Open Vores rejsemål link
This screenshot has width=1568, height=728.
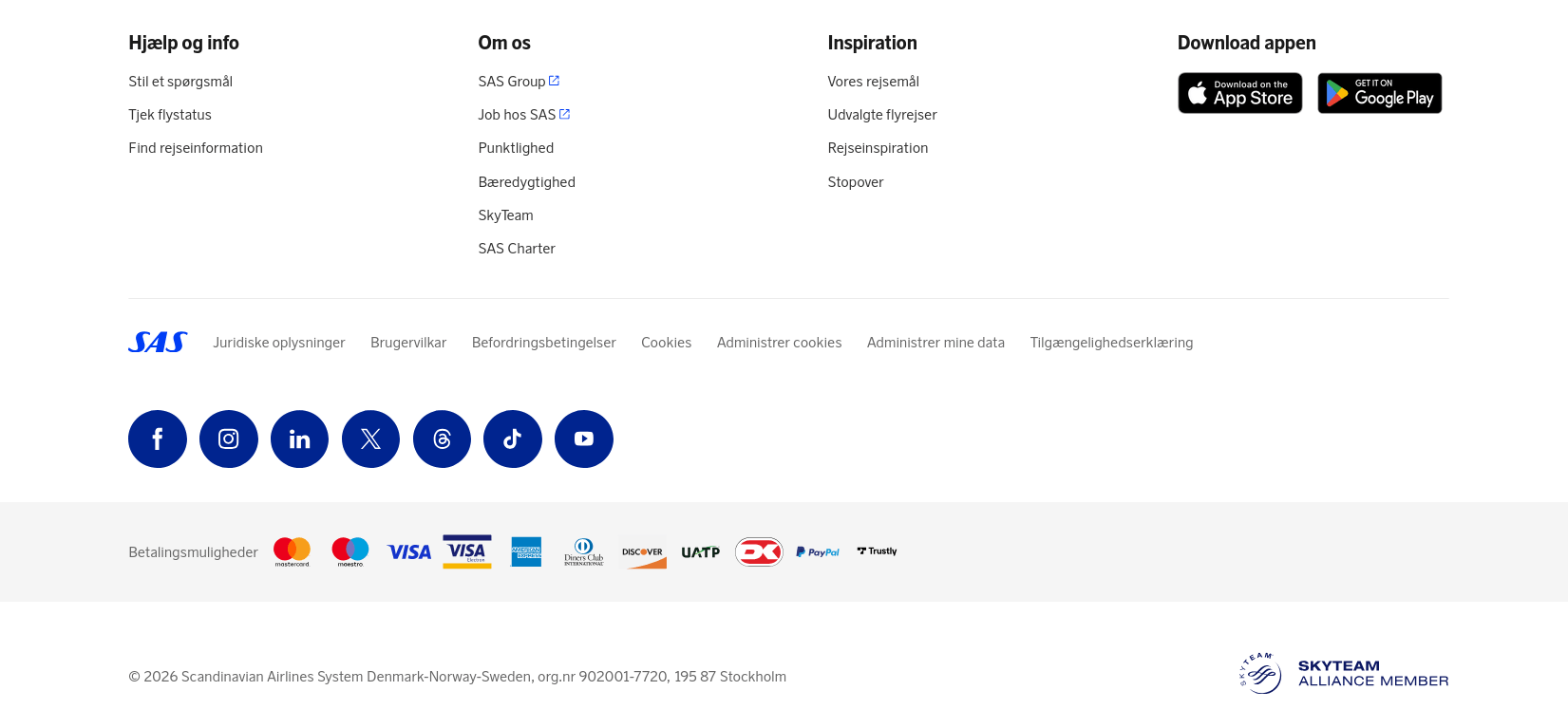(x=873, y=82)
